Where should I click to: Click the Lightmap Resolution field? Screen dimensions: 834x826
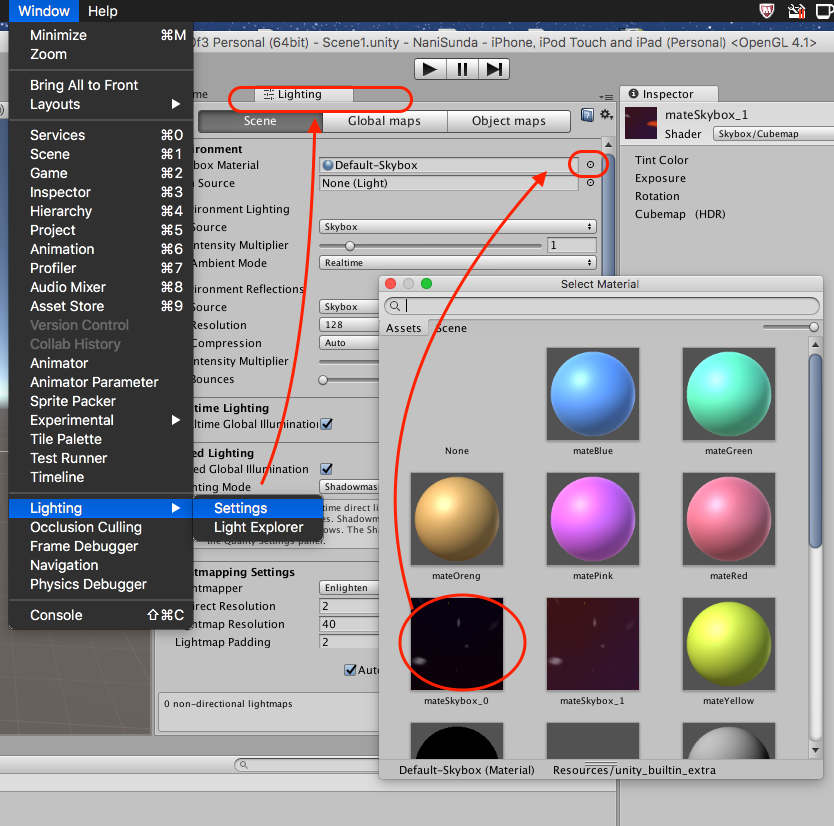349,624
